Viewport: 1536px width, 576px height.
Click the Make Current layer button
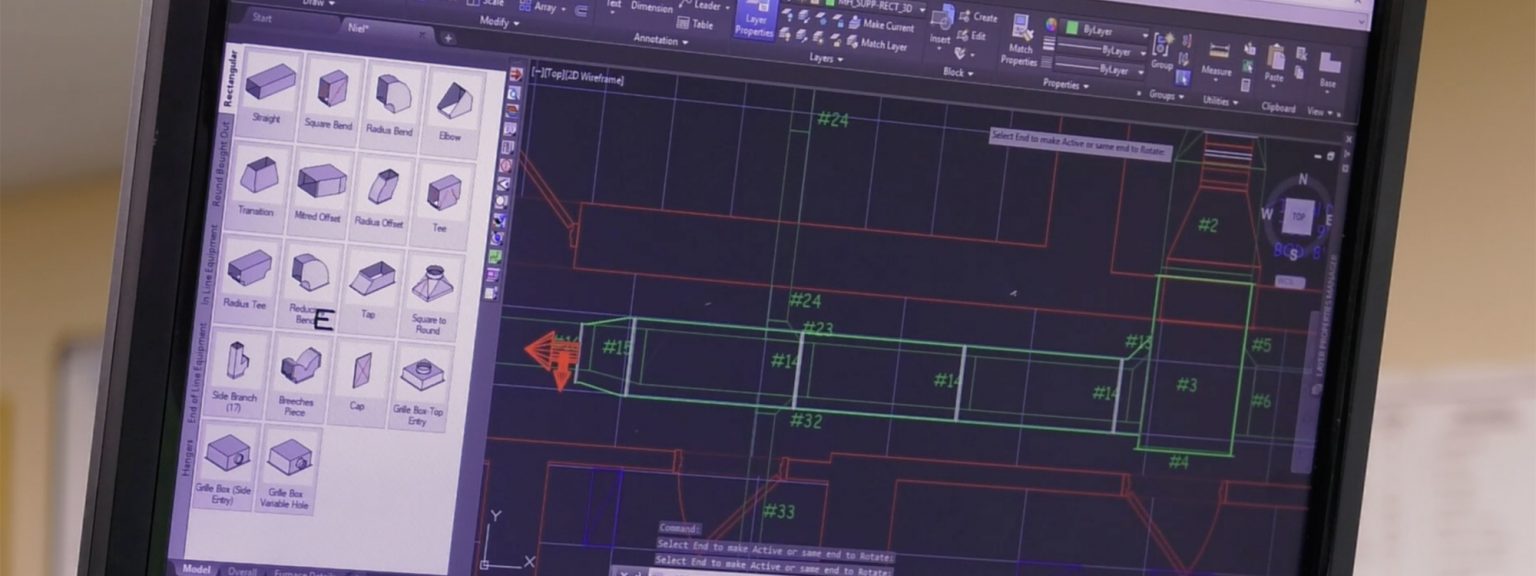pyautogui.click(x=885, y=27)
